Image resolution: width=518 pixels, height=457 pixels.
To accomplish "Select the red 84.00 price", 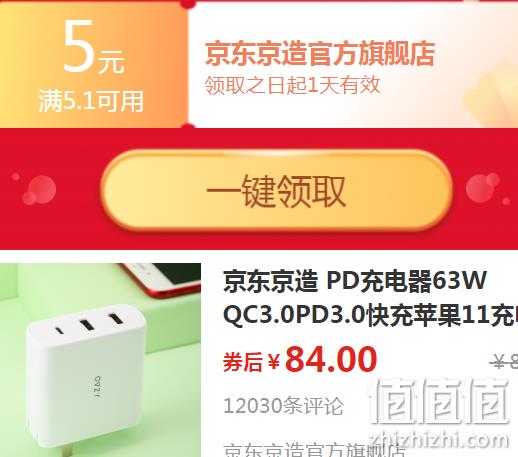I will click(331, 359).
